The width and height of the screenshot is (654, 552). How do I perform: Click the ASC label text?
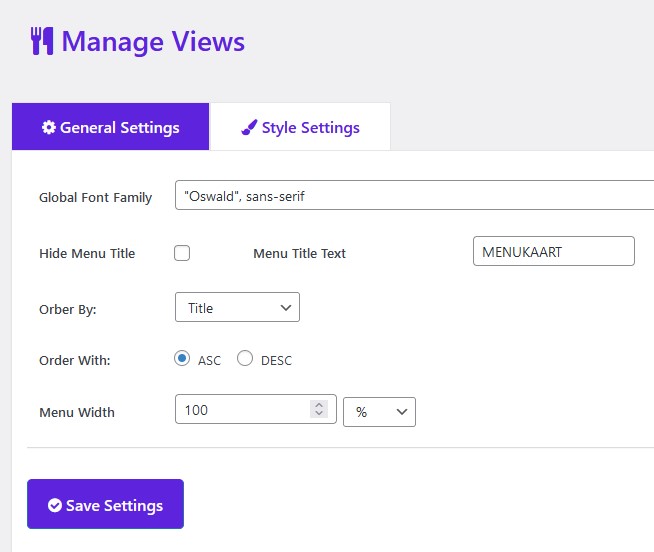pyautogui.click(x=209, y=360)
